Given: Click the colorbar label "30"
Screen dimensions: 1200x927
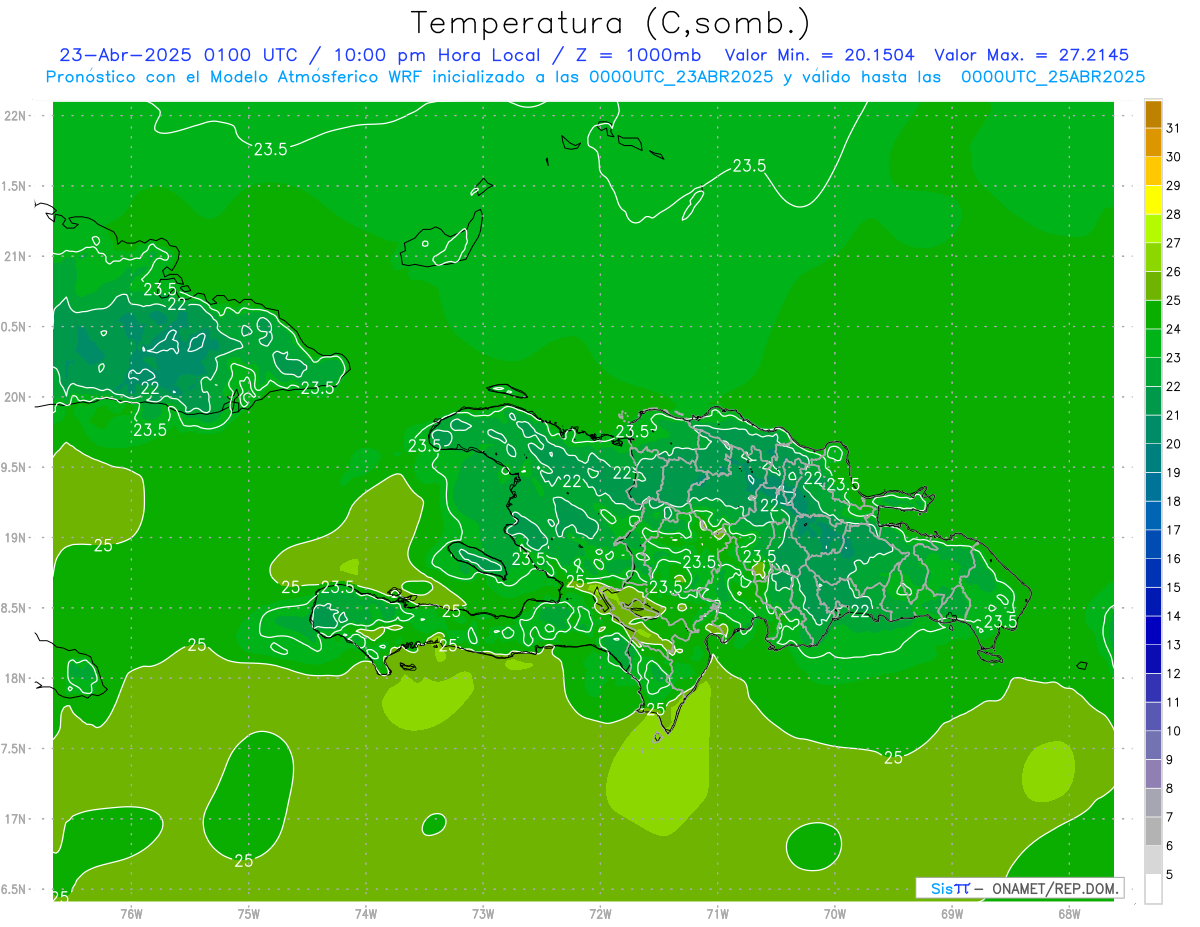Looking at the screenshot, I should click(x=1174, y=157).
